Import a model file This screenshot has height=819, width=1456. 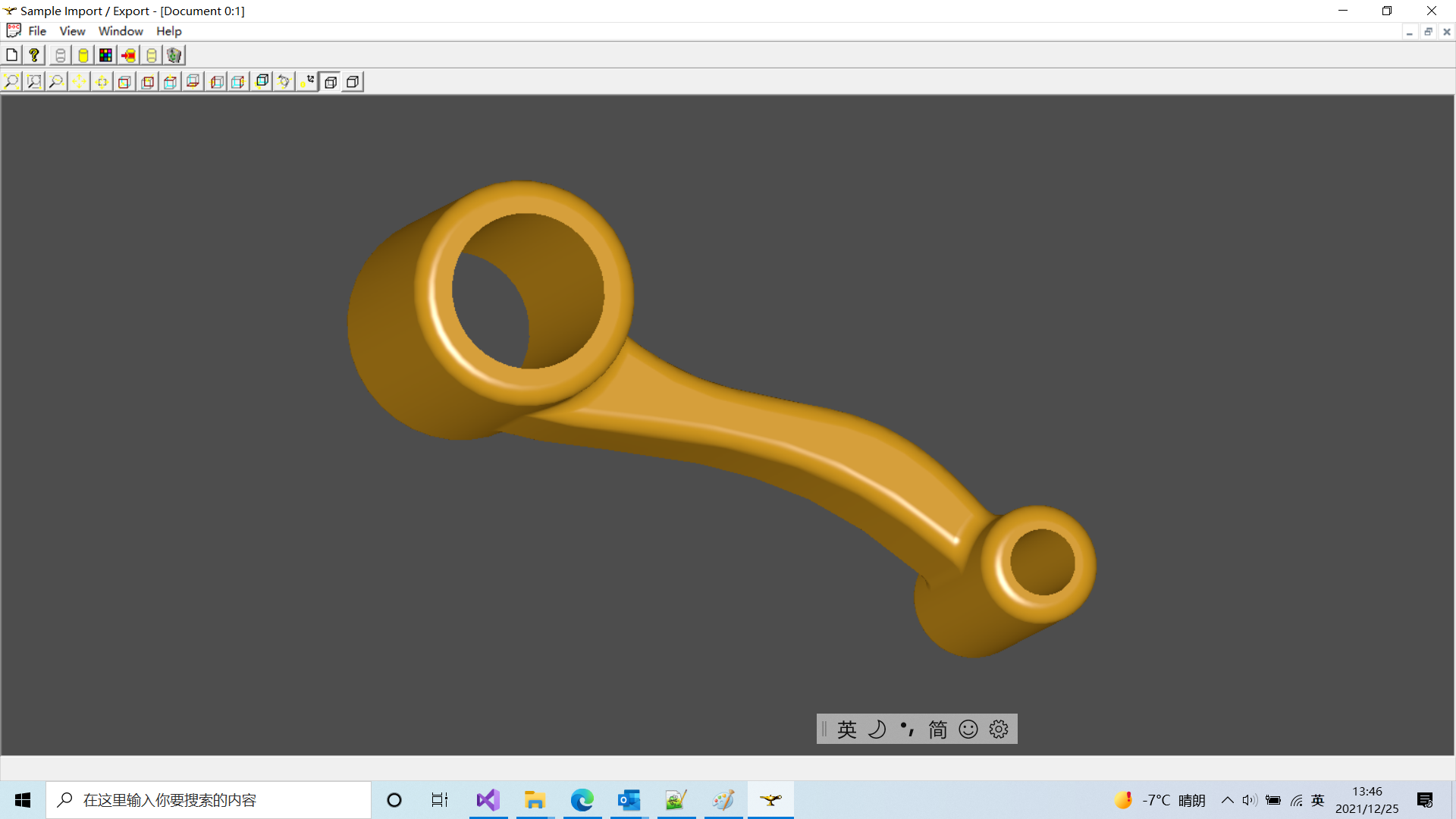click(128, 55)
